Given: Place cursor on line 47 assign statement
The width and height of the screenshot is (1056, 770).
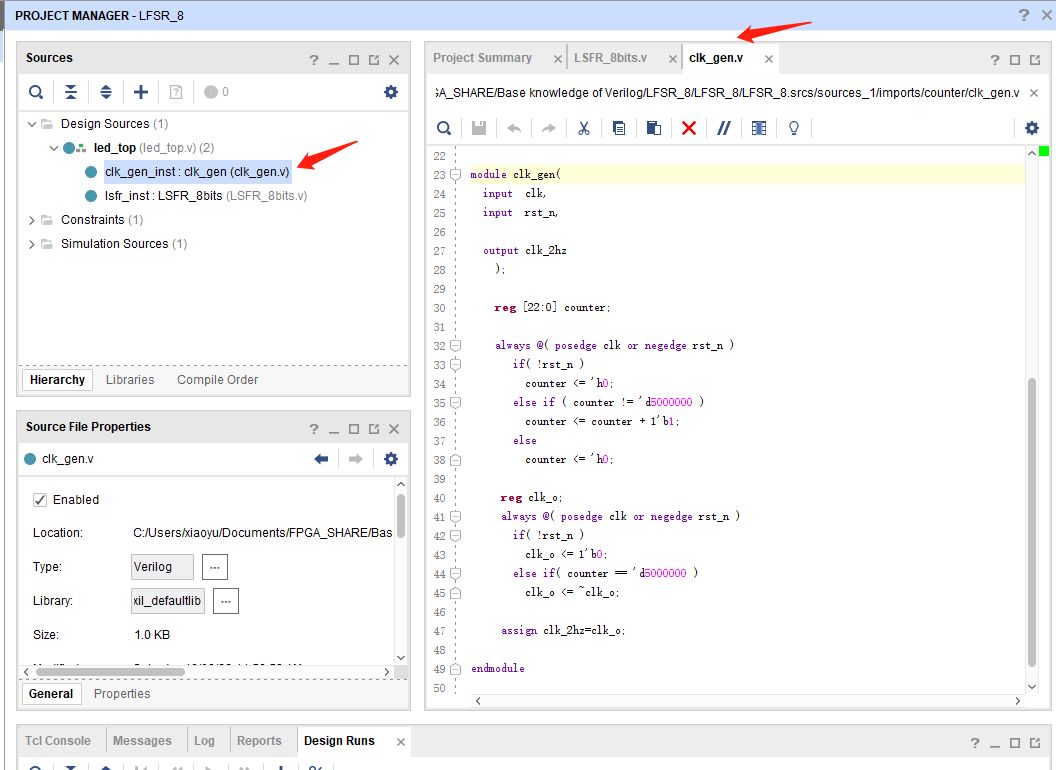Looking at the screenshot, I should 563,631.
